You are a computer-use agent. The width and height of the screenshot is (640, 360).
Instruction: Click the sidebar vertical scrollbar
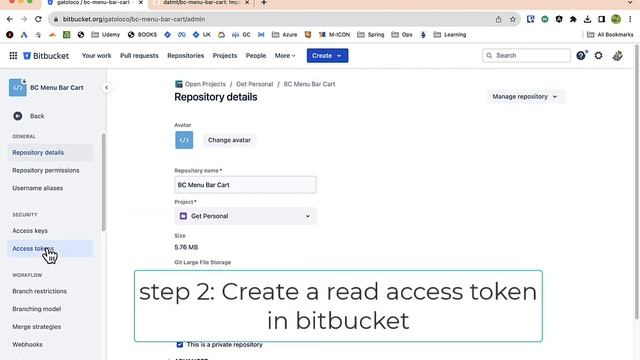click(x=103, y=182)
